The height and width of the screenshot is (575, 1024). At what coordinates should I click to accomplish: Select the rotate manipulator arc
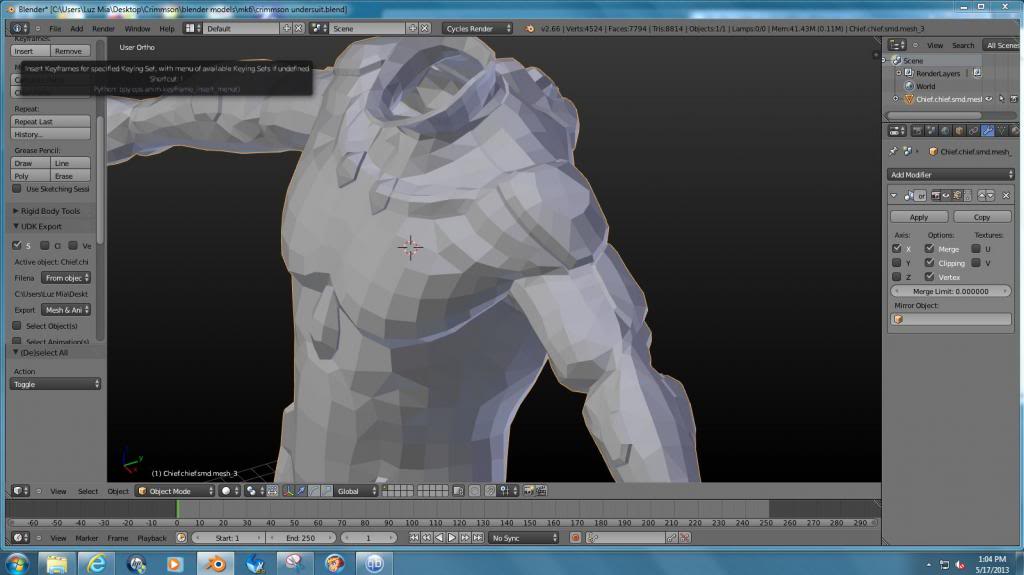click(x=314, y=491)
